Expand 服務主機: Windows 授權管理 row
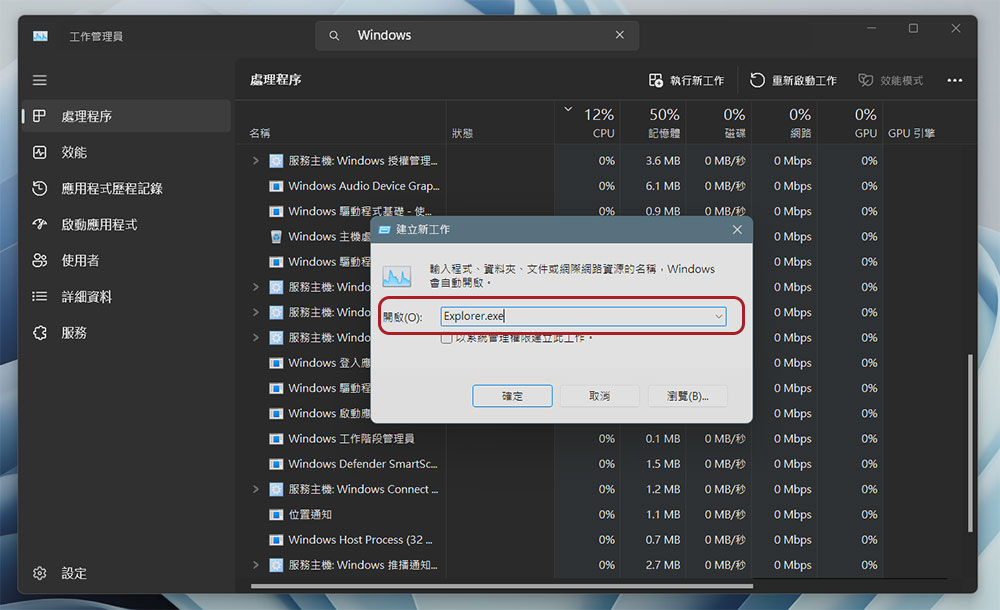Image resolution: width=1000 pixels, height=610 pixels. [x=255, y=161]
